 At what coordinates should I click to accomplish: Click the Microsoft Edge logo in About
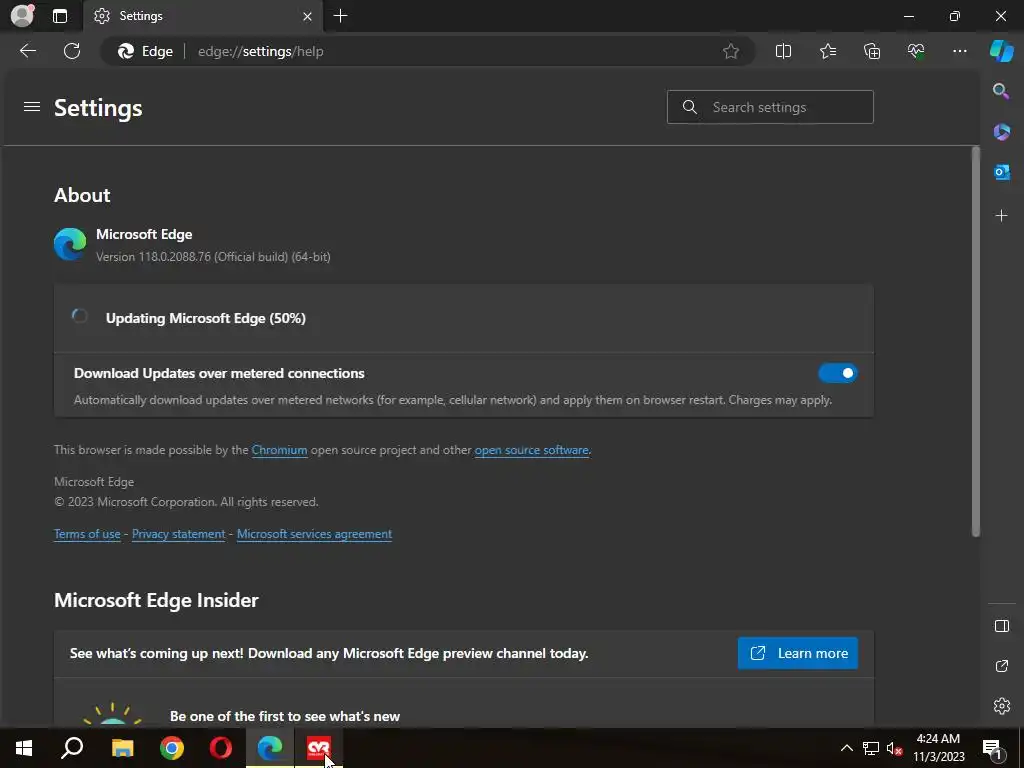coord(70,244)
